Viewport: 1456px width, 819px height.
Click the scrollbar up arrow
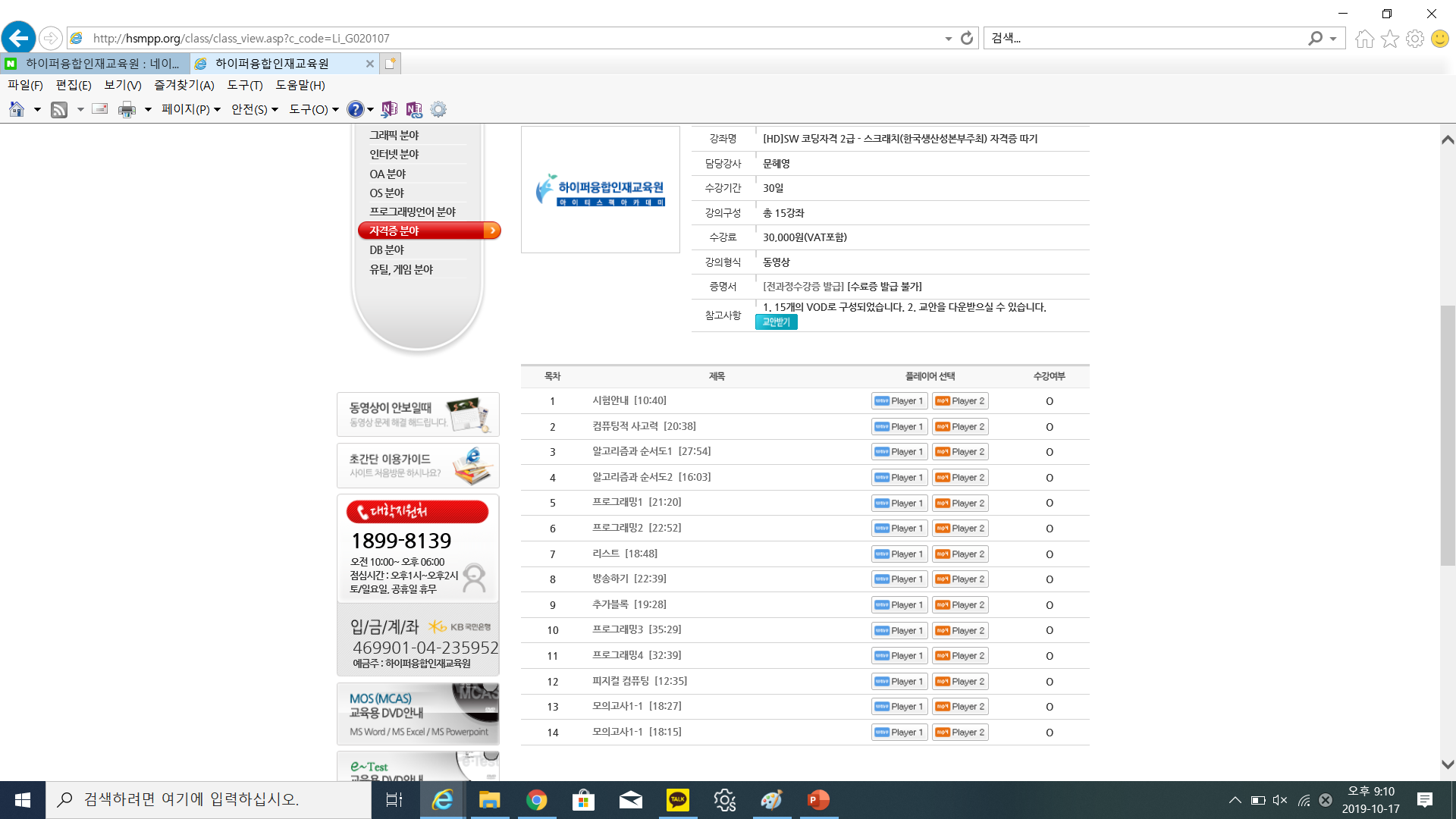1448,140
